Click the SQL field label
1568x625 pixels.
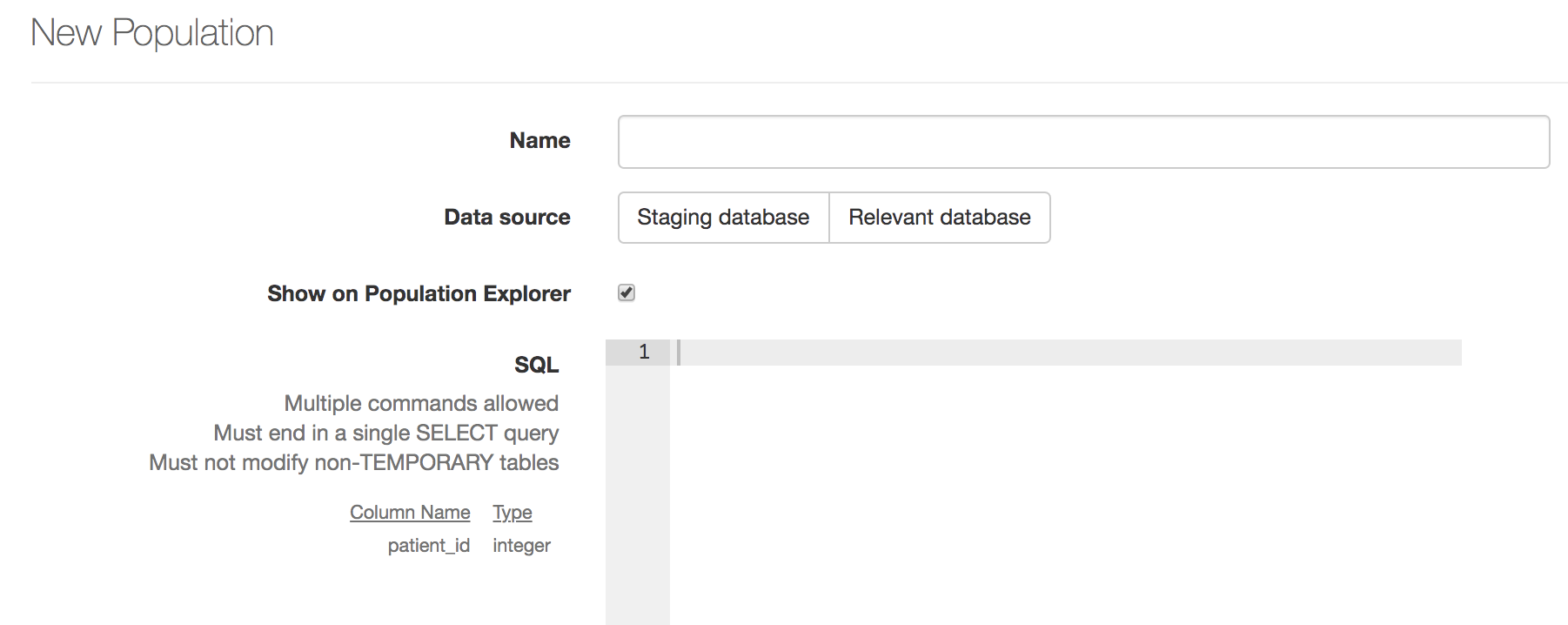(x=536, y=365)
